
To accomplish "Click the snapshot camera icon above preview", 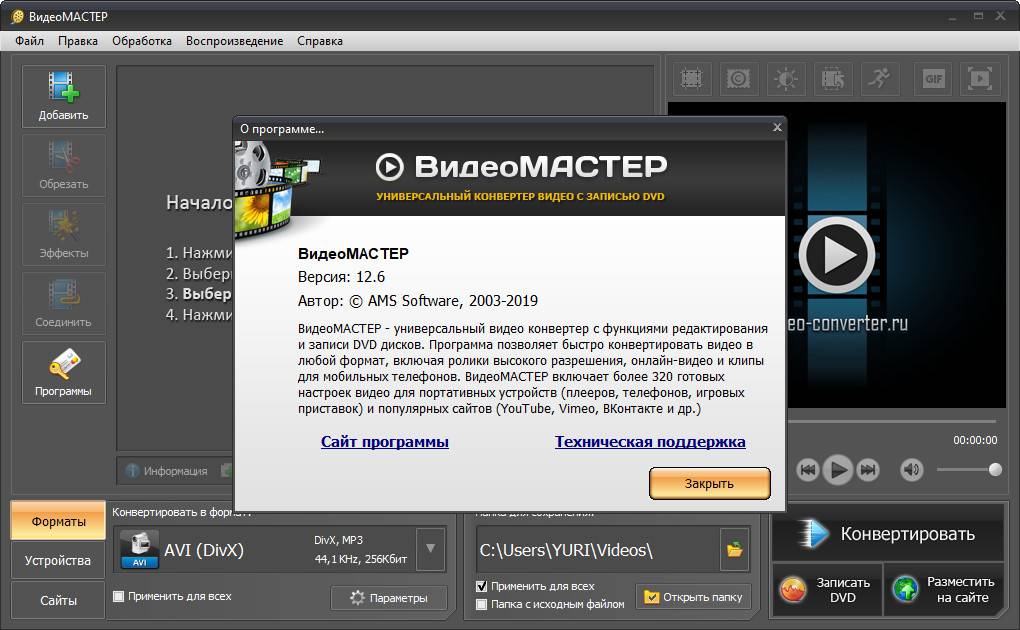I will [738, 79].
